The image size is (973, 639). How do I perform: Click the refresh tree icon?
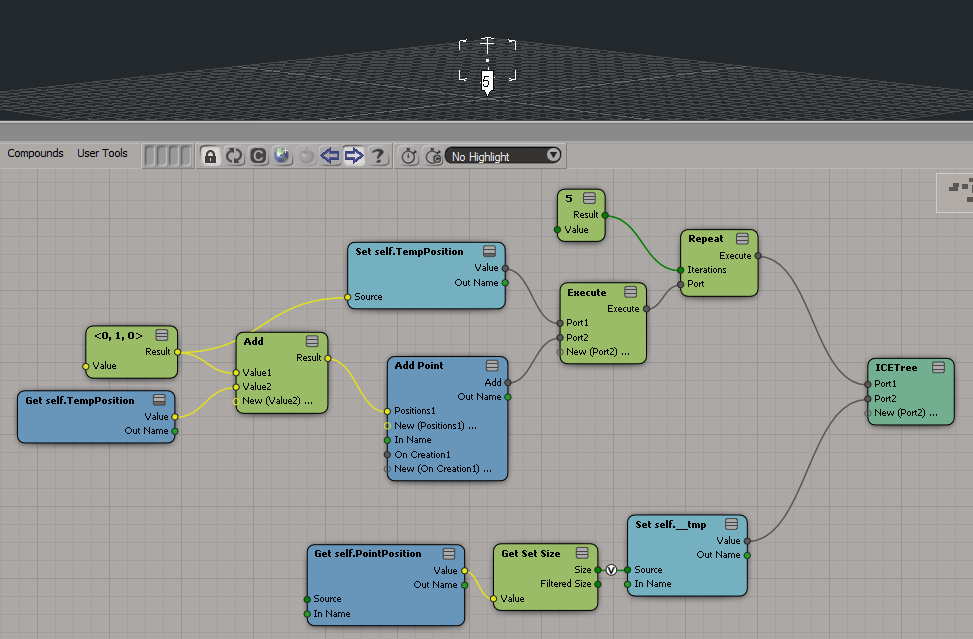pyautogui.click(x=234, y=156)
